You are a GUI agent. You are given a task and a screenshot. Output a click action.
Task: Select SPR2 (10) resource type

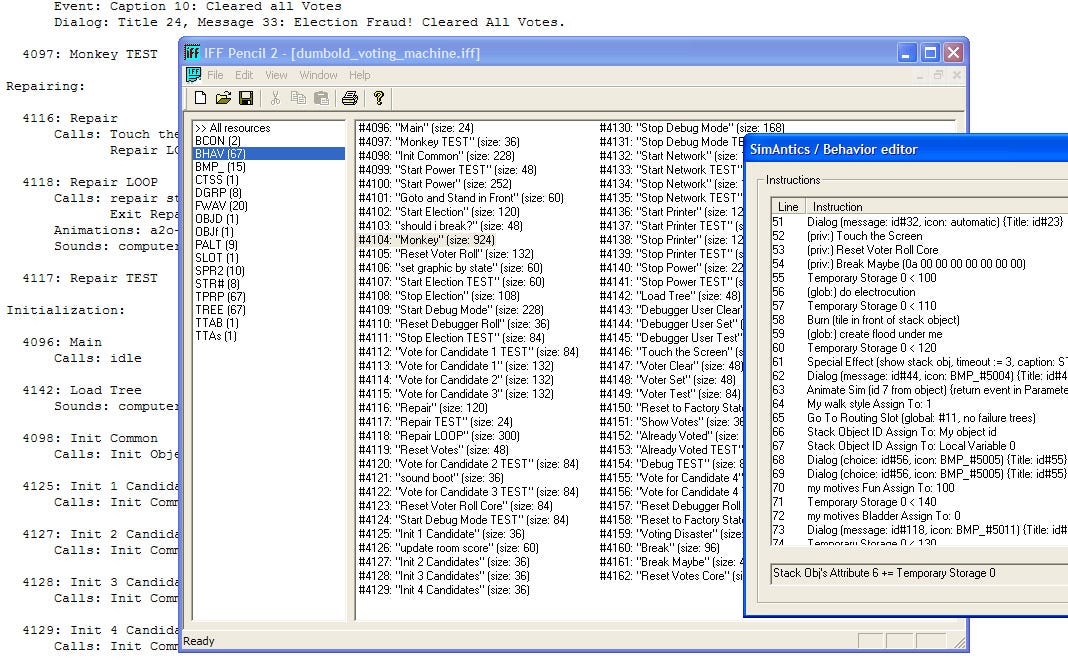coord(220,270)
